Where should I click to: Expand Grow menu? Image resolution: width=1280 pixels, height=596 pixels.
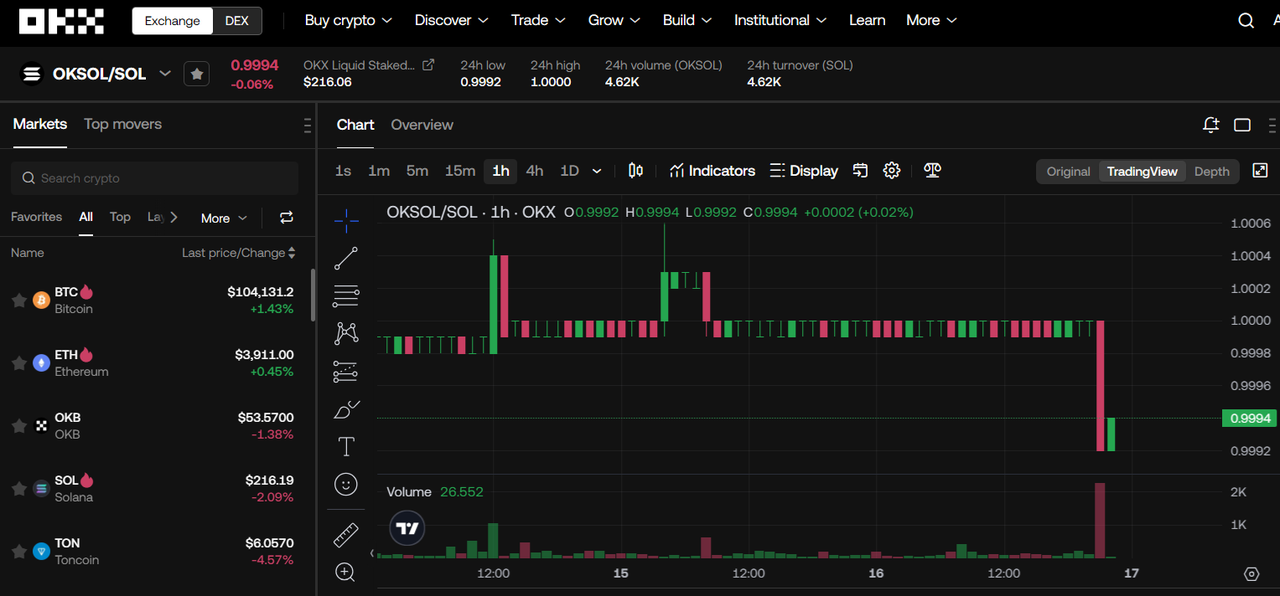coord(614,20)
